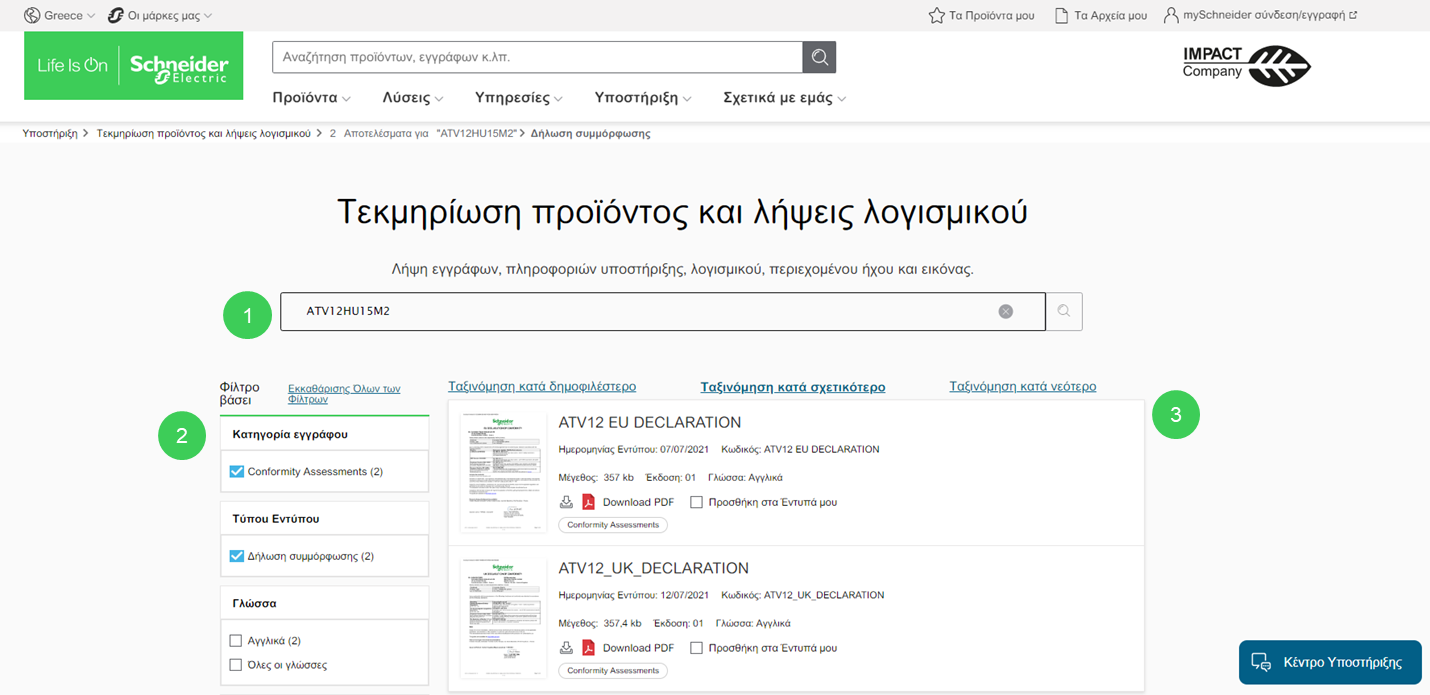Screen dimensions: 1430x695
Task: Click the brands chain icon
Action: (116, 15)
